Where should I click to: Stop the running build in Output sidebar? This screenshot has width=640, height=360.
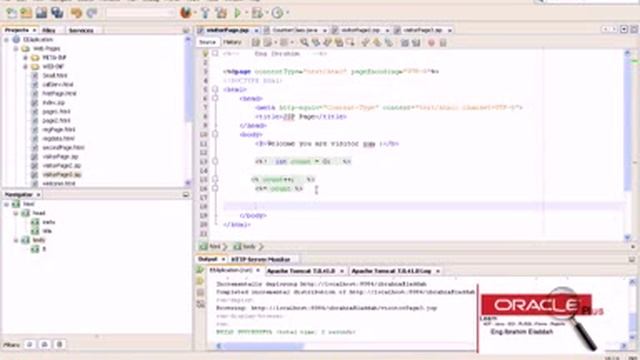pos(200,293)
